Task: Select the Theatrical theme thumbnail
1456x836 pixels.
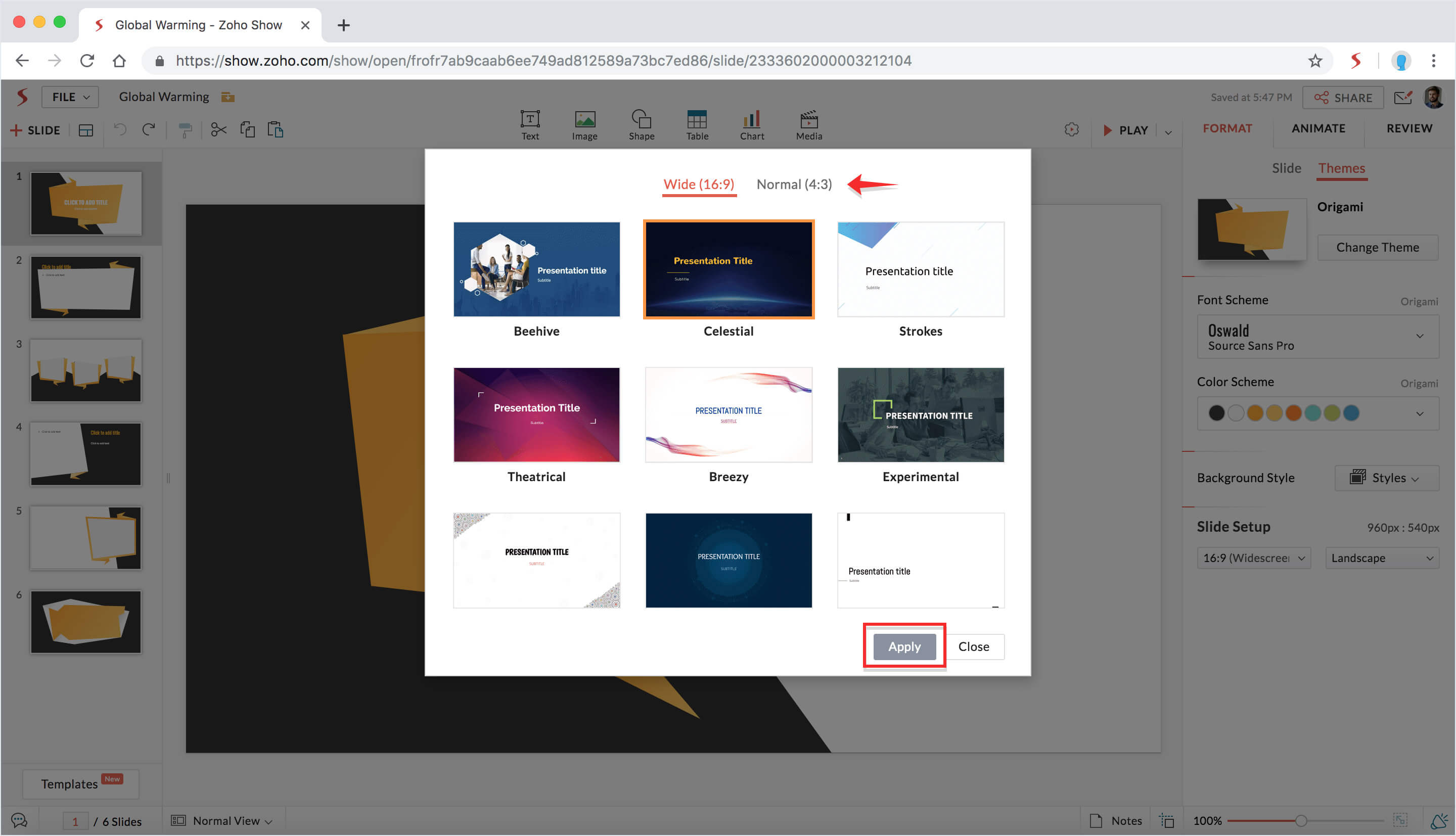Action: pyautogui.click(x=536, y=414)
